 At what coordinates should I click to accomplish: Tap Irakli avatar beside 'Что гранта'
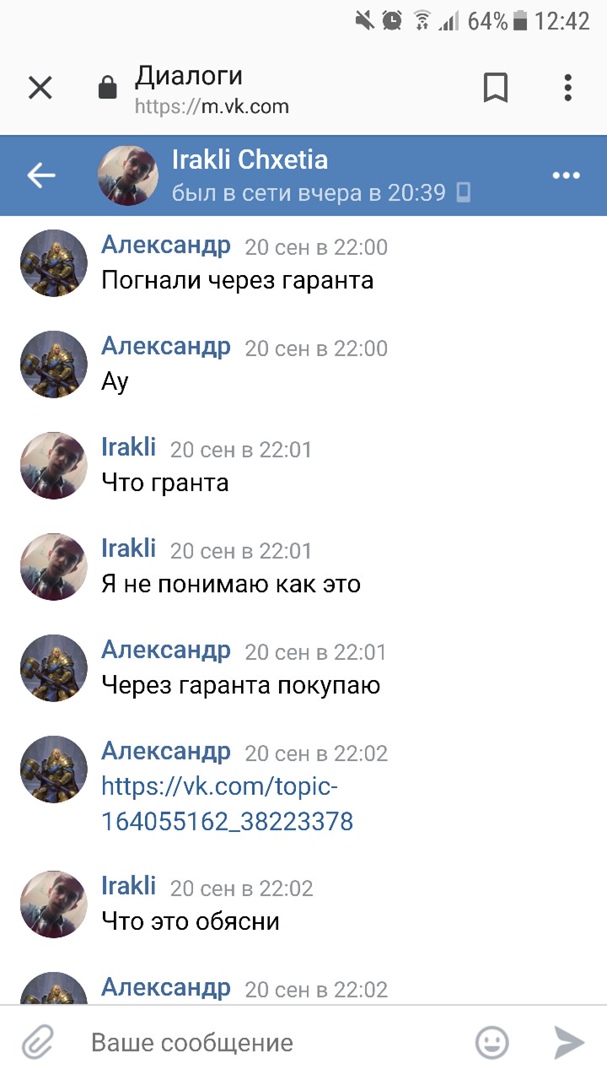tap(54, 466)
